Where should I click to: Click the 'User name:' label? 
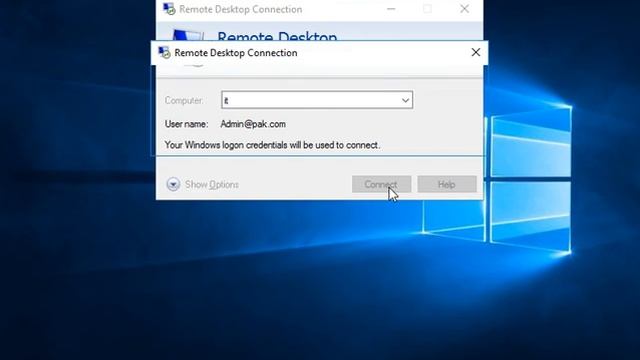pyautogui.click(x=187, y=124)
